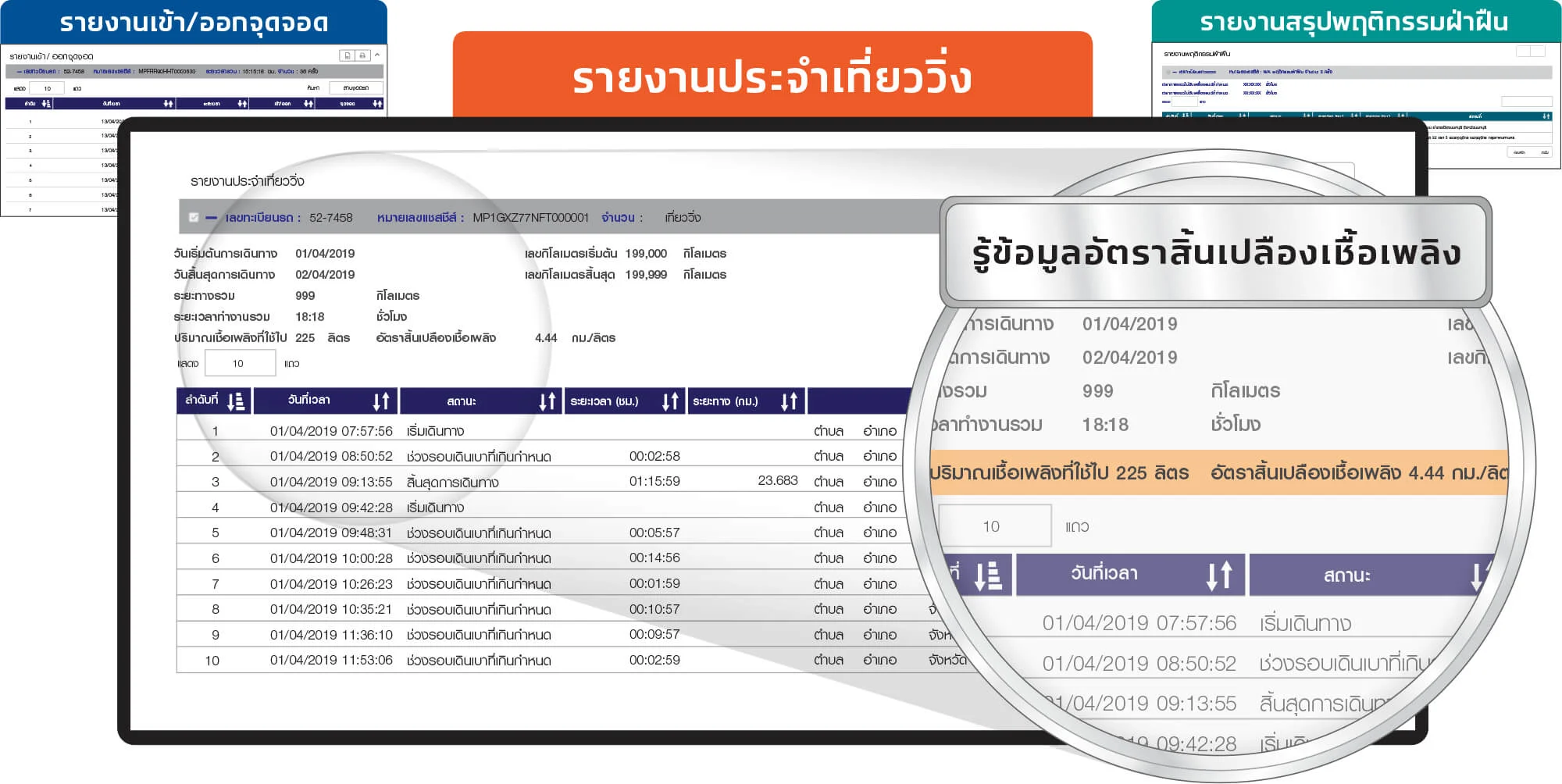Sort the first column of the parking report table
Viewport: 1562px width, 784px height.
(46, 103)
